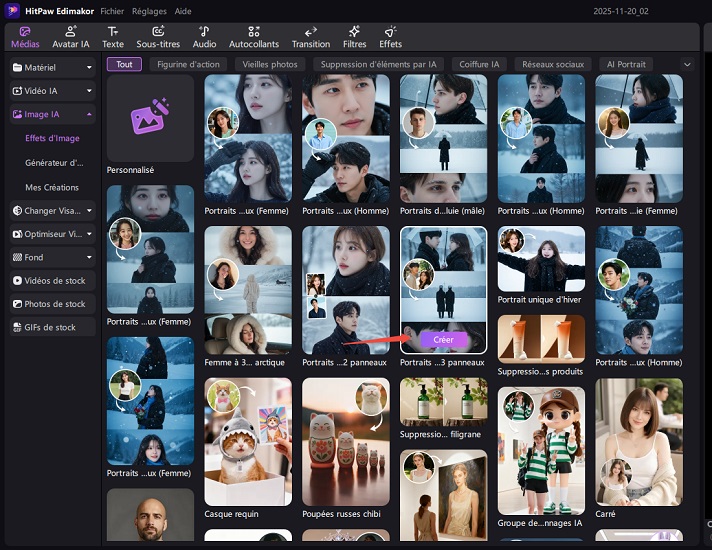
Task: Select the Filtres toolbar icon
Action: coord(354,37)
